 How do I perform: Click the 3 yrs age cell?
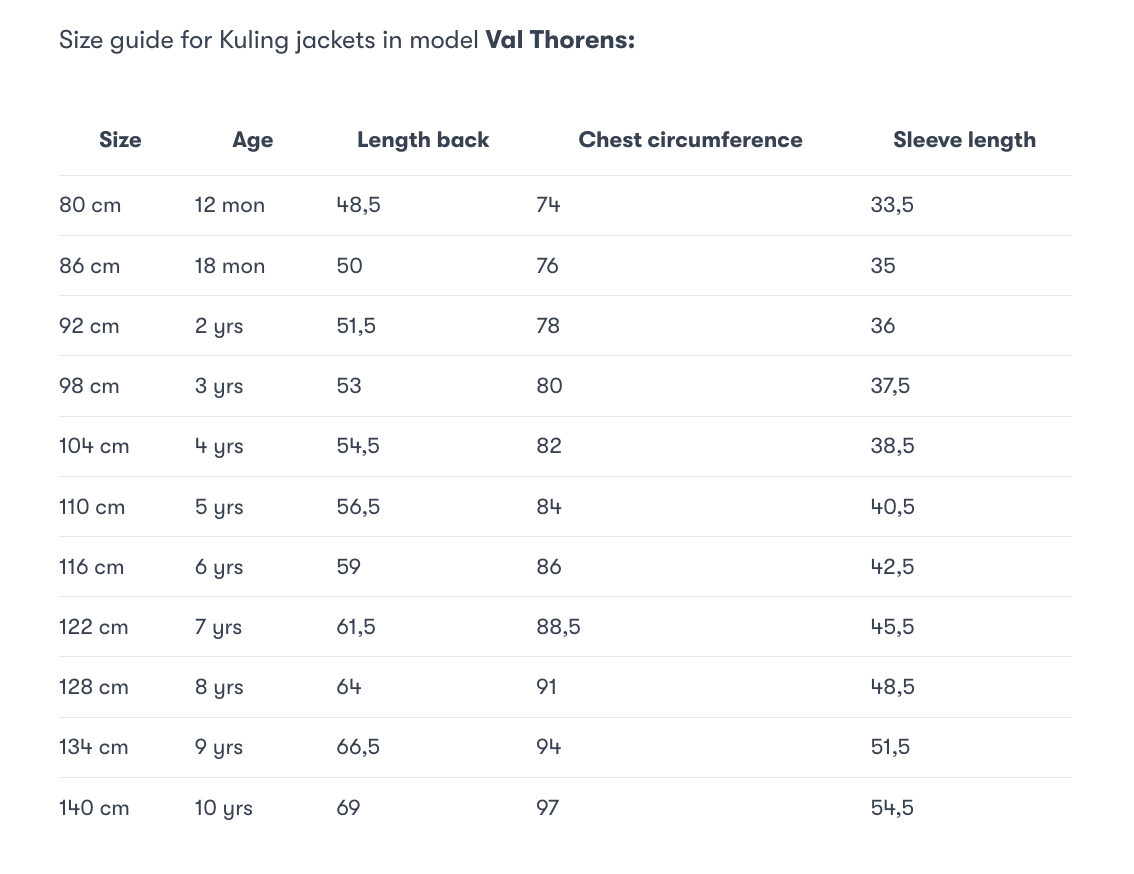tap(218, 386)
